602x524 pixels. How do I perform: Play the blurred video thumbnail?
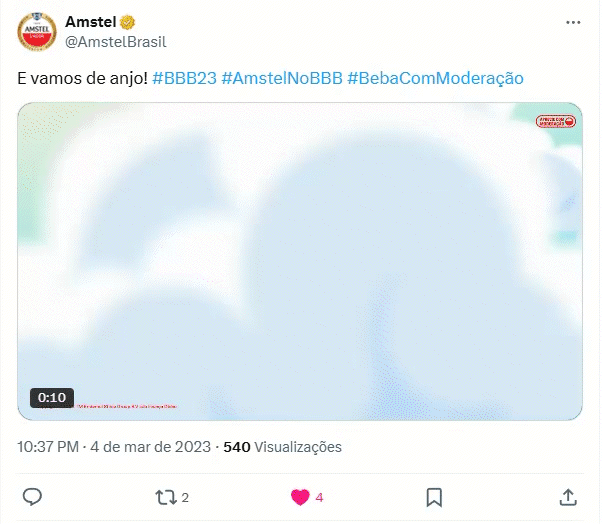(300, 261)
